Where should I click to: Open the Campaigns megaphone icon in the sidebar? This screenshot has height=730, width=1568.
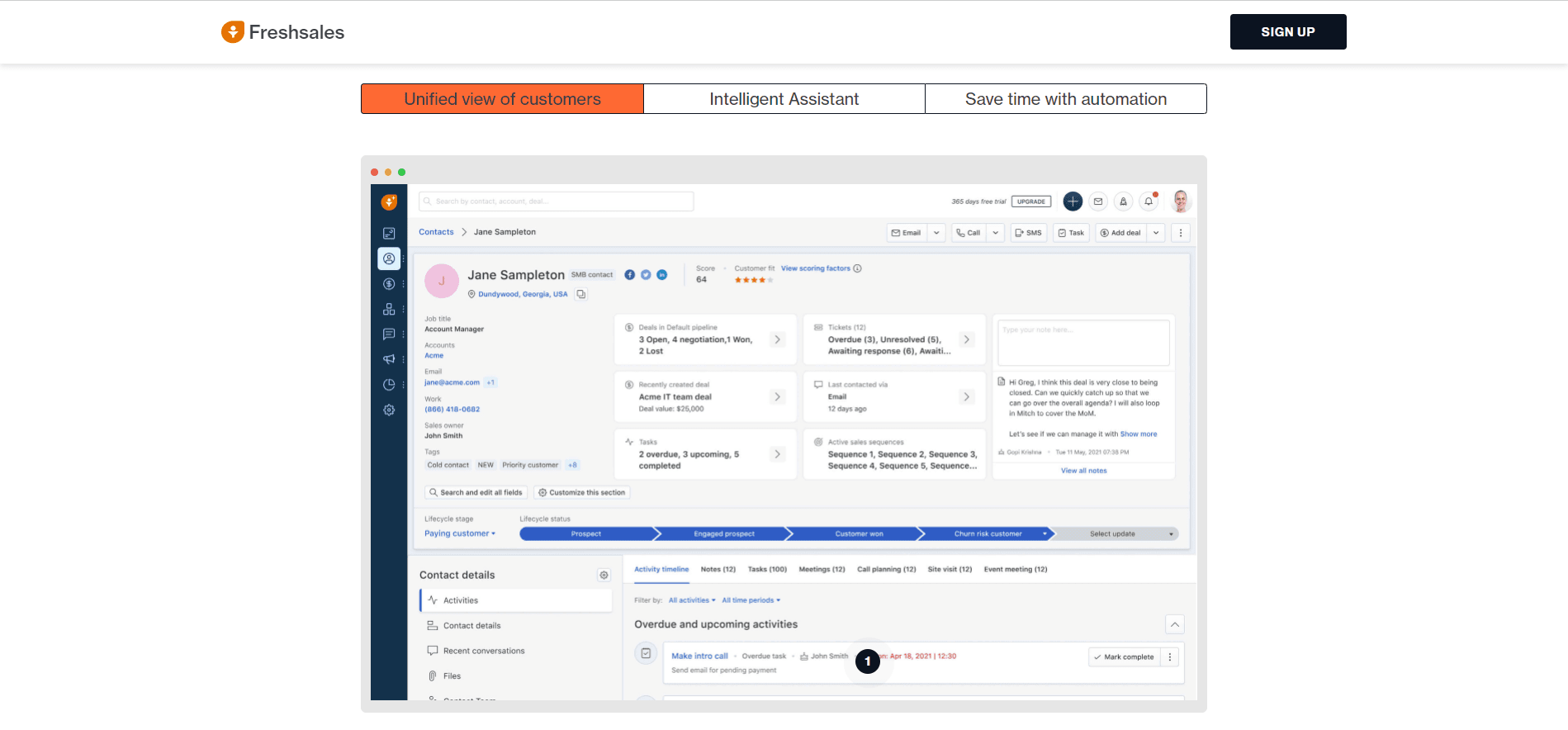(389, 359)
